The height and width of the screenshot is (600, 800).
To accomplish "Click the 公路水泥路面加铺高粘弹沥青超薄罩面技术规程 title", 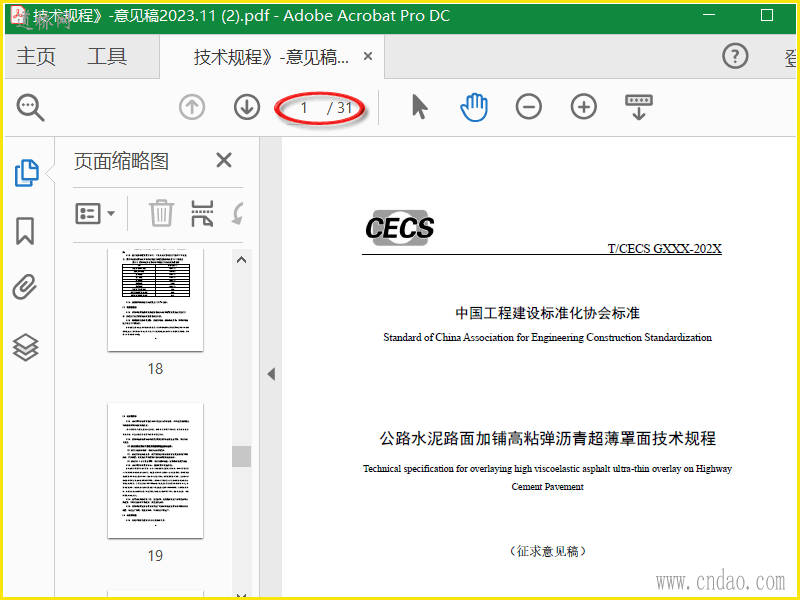I will pos(547,438).
